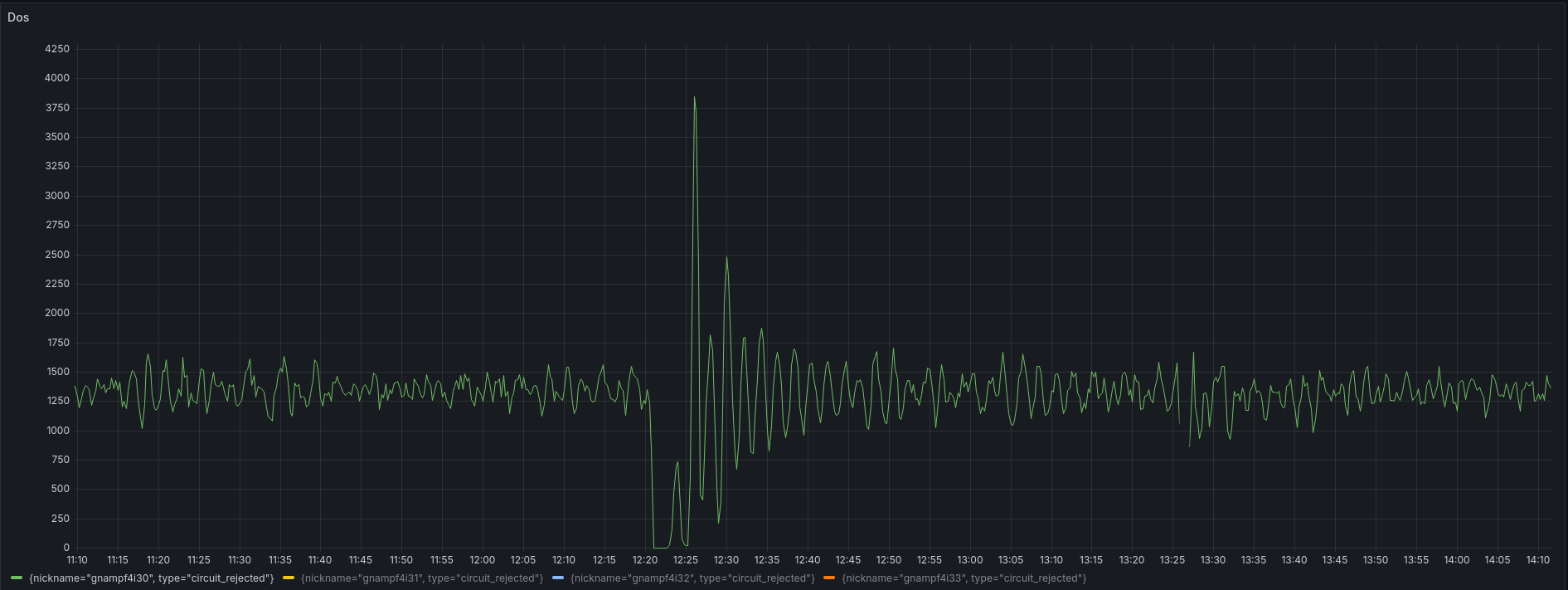Click the 13:00 time axis label

coord(969,560)
